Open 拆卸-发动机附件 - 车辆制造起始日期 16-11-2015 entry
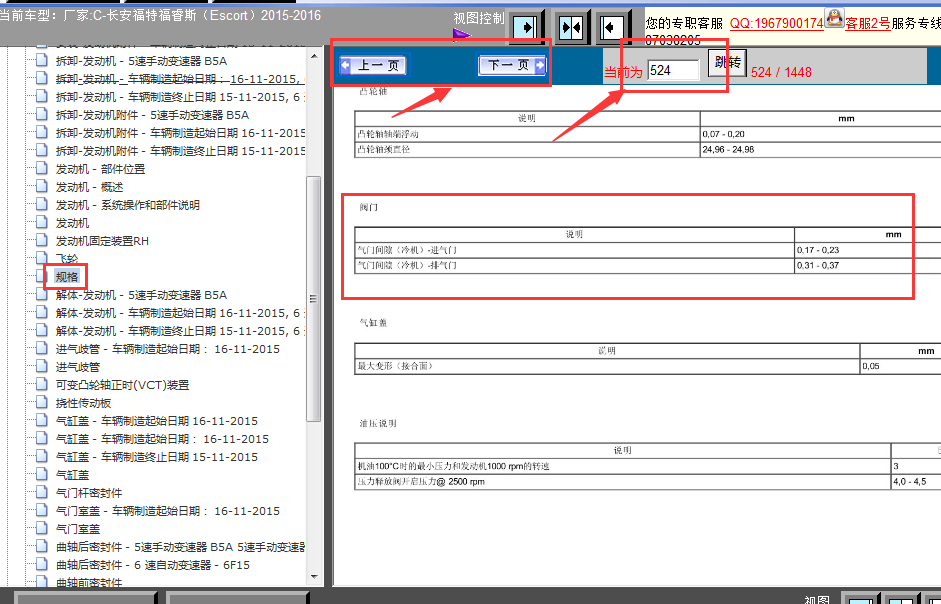Image resolution: width=941 pixels, height=604 pixels. (x=180, y=133)
